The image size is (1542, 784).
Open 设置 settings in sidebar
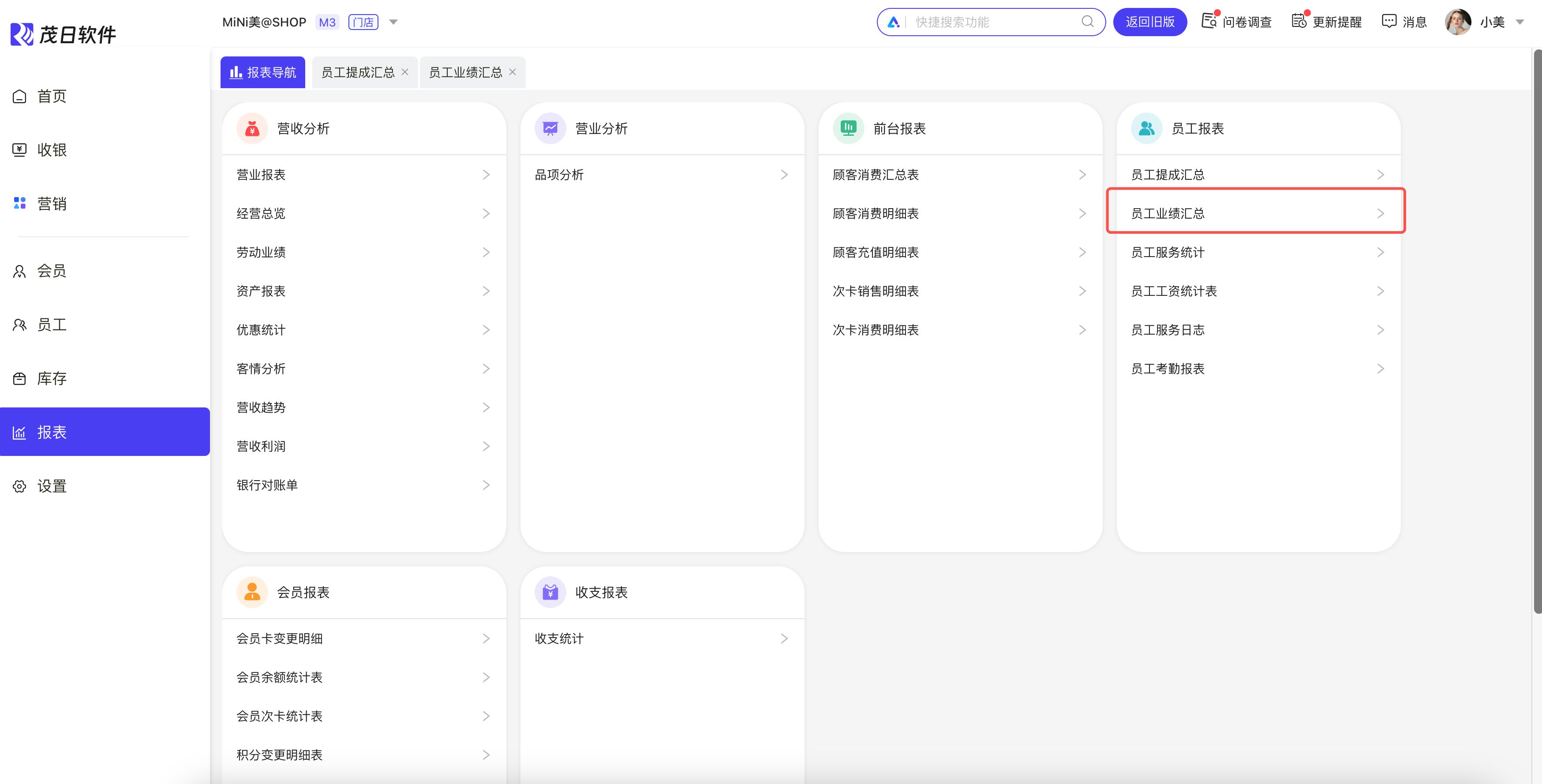click(x=105, y=486)
